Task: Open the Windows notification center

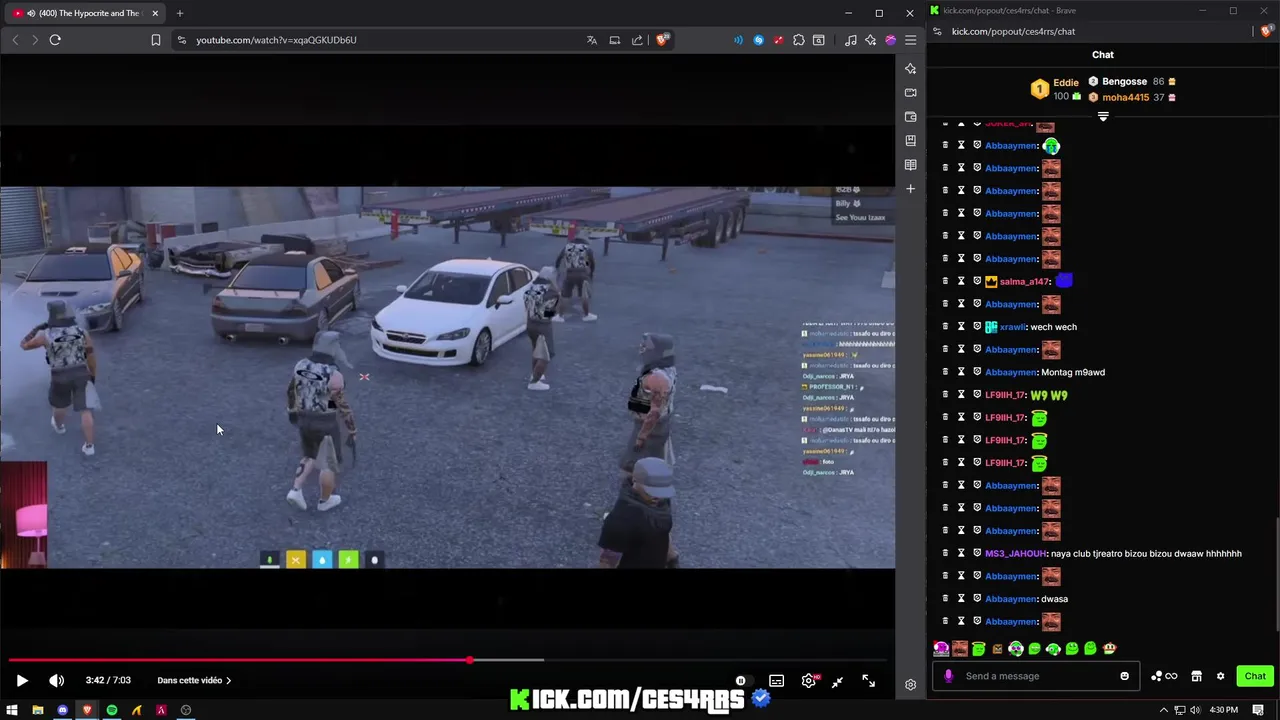Action: coord(1258,710)
